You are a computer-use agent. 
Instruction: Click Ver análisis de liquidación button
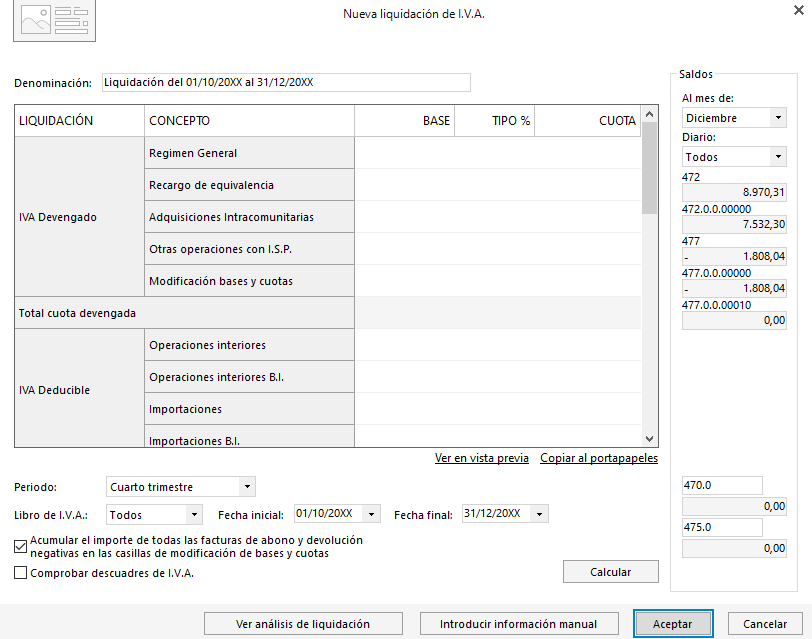[303, 623]
